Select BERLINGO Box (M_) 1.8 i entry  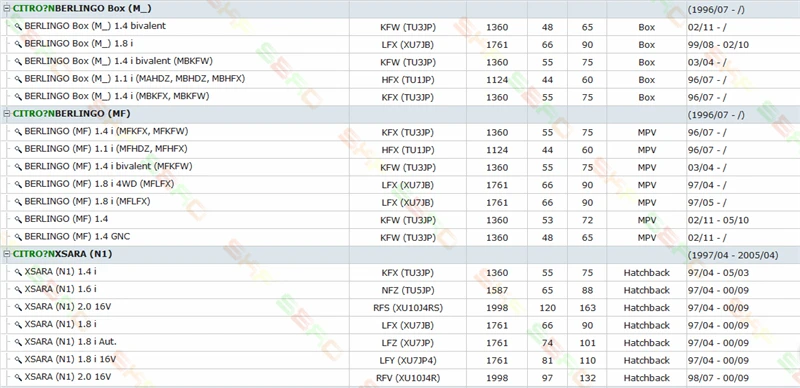[x=79, y=44]
